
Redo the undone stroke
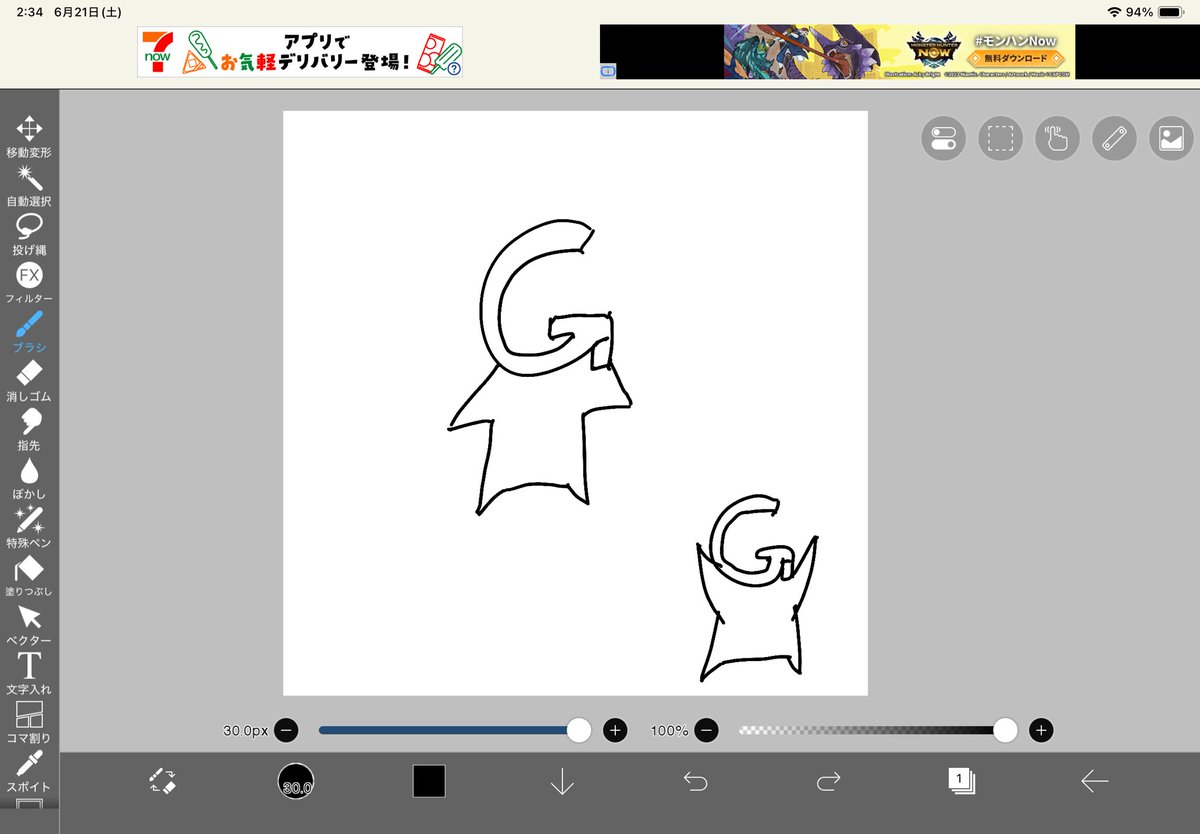coord(829,783)
